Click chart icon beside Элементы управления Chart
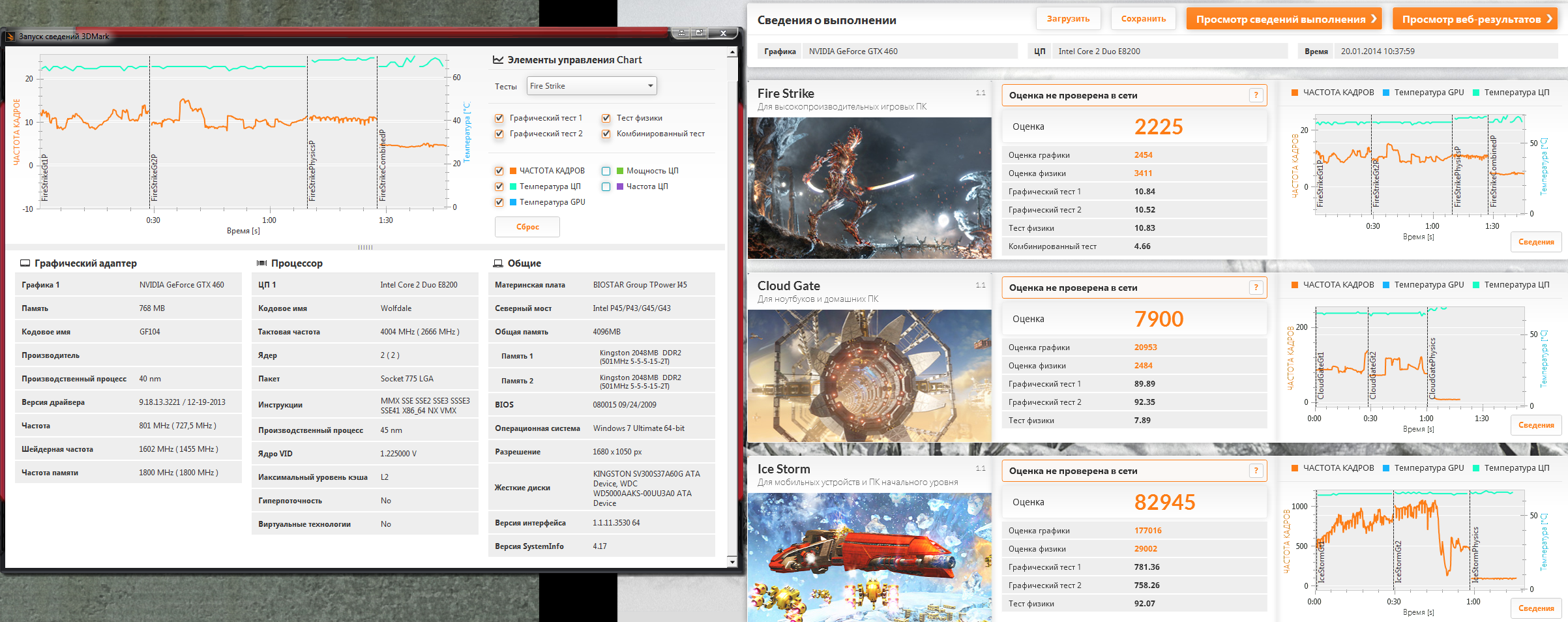Image resolution: width=1568 pixels, height=622 pixels. tap(498, 60)
